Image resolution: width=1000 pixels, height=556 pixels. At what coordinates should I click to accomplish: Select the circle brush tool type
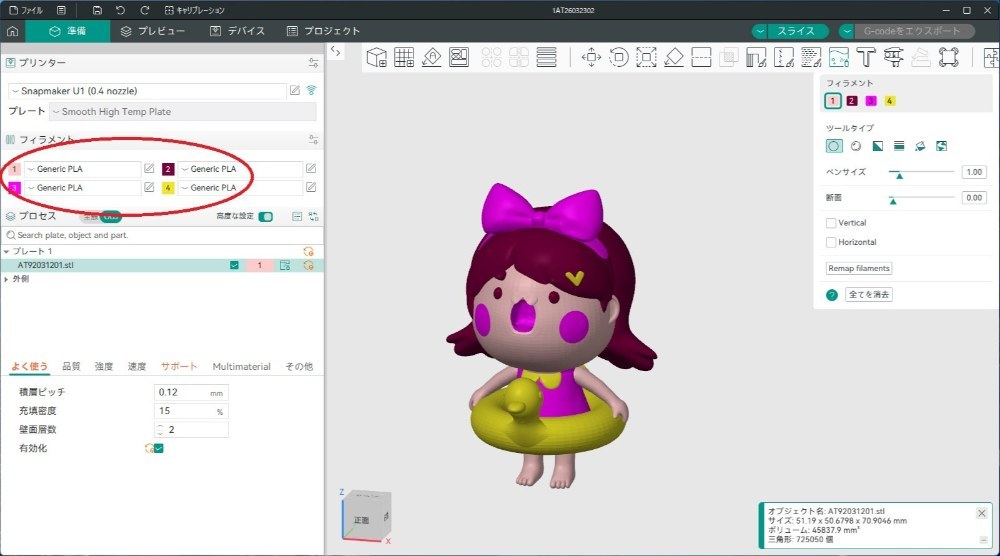tap(834, 146)
